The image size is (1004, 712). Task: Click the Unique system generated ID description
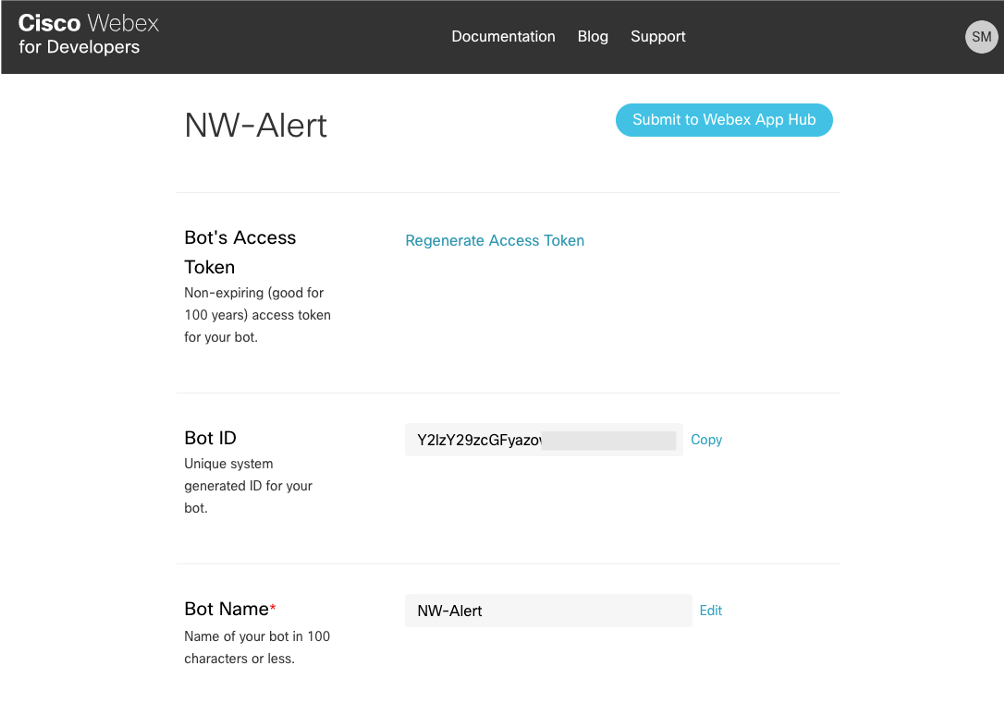click(x=248, y=485)
